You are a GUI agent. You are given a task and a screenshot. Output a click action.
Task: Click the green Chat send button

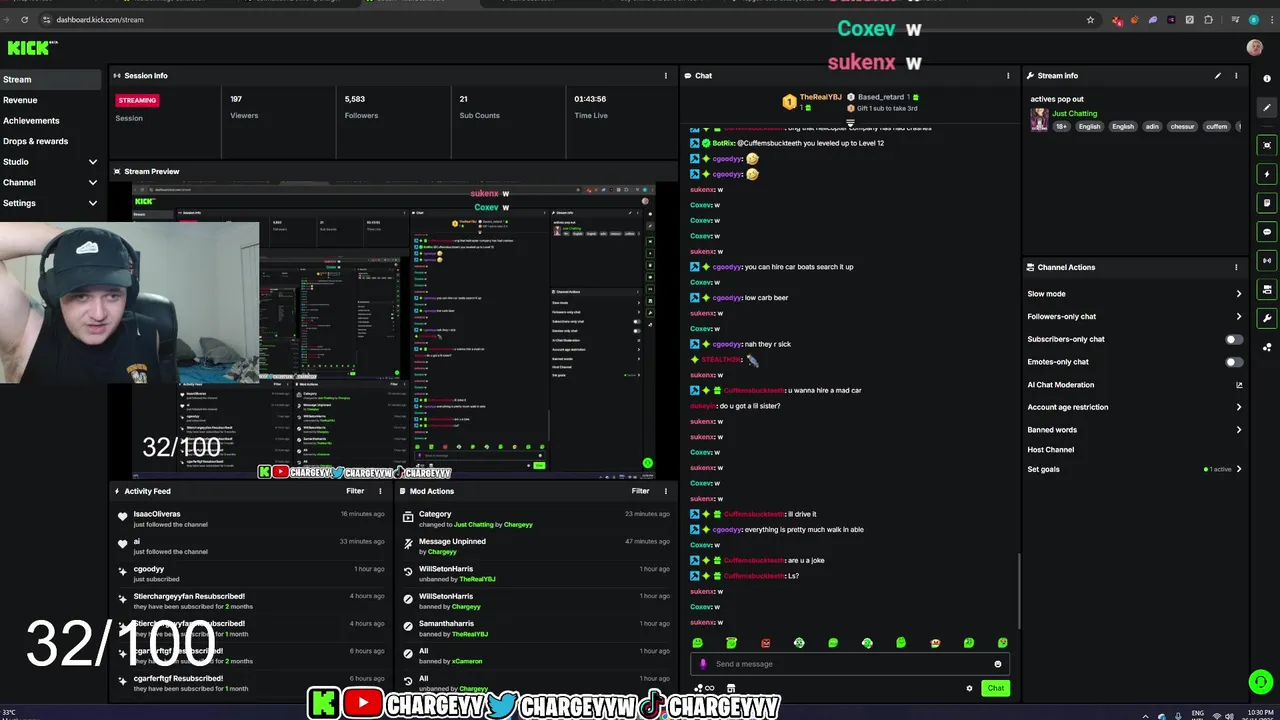click(995, 688)
